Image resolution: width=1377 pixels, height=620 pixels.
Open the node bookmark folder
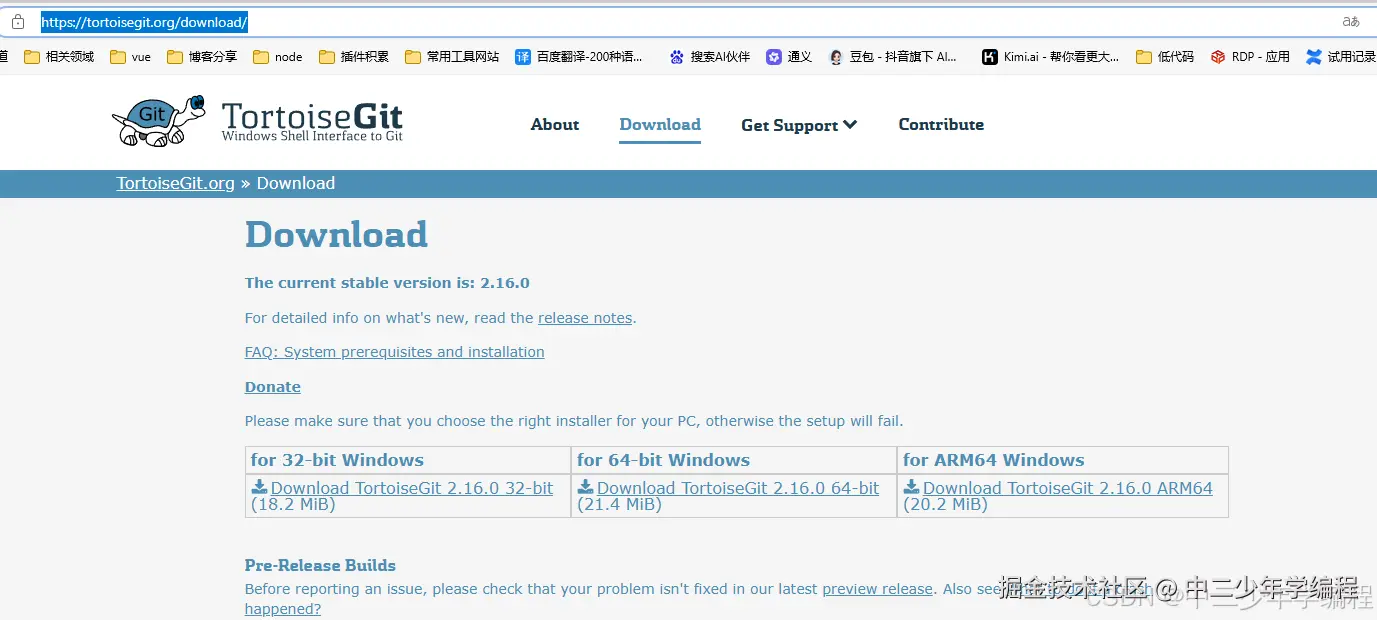[x=278, y=57]
